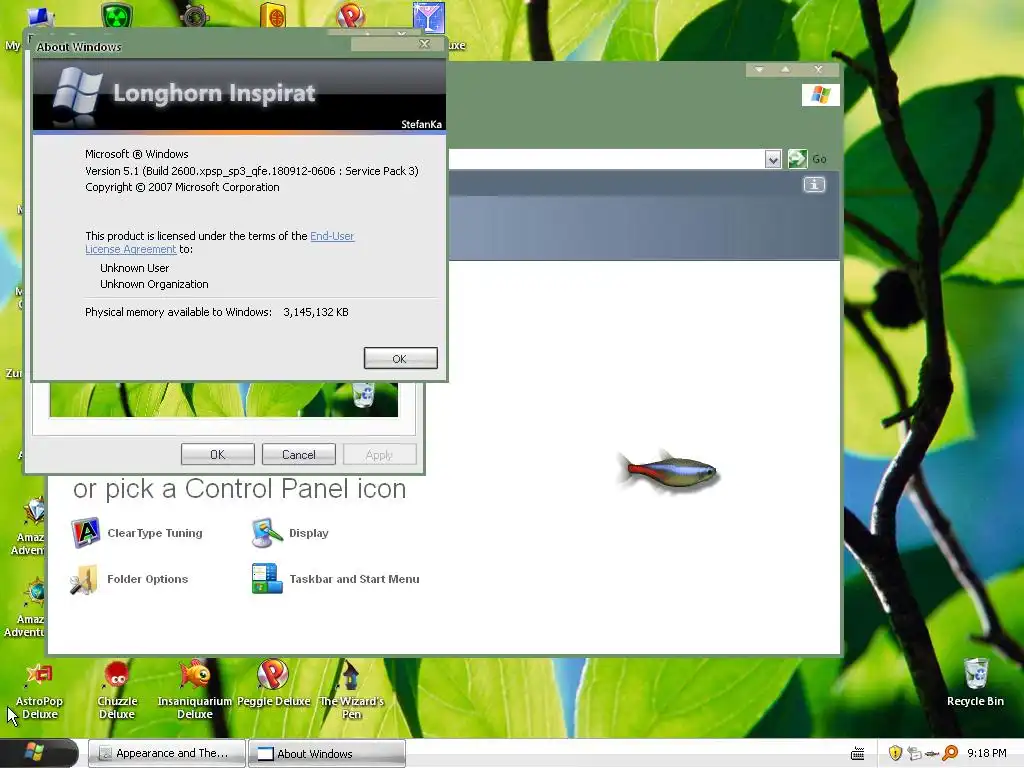Click OK in About Windows dialog
This screenshot has height=768, width=1024.
[x=400, y=359]
